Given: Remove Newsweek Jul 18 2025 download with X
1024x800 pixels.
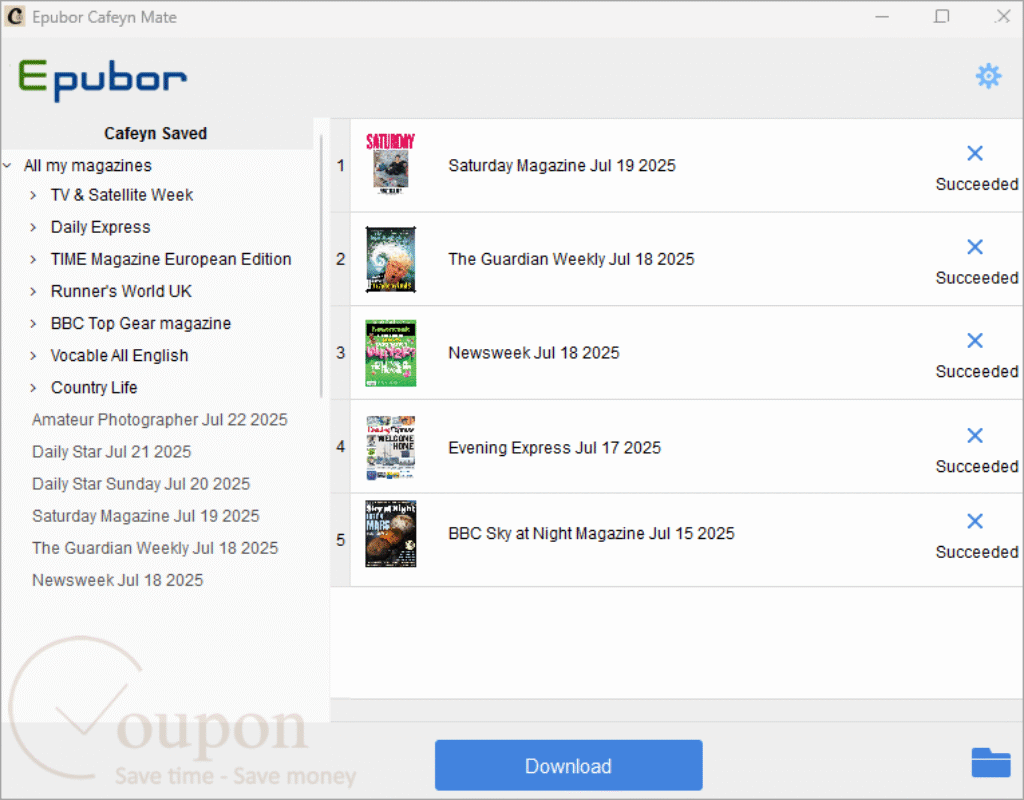Looking at the screenshot, I should pyautogui.click(x=974, y=340).
